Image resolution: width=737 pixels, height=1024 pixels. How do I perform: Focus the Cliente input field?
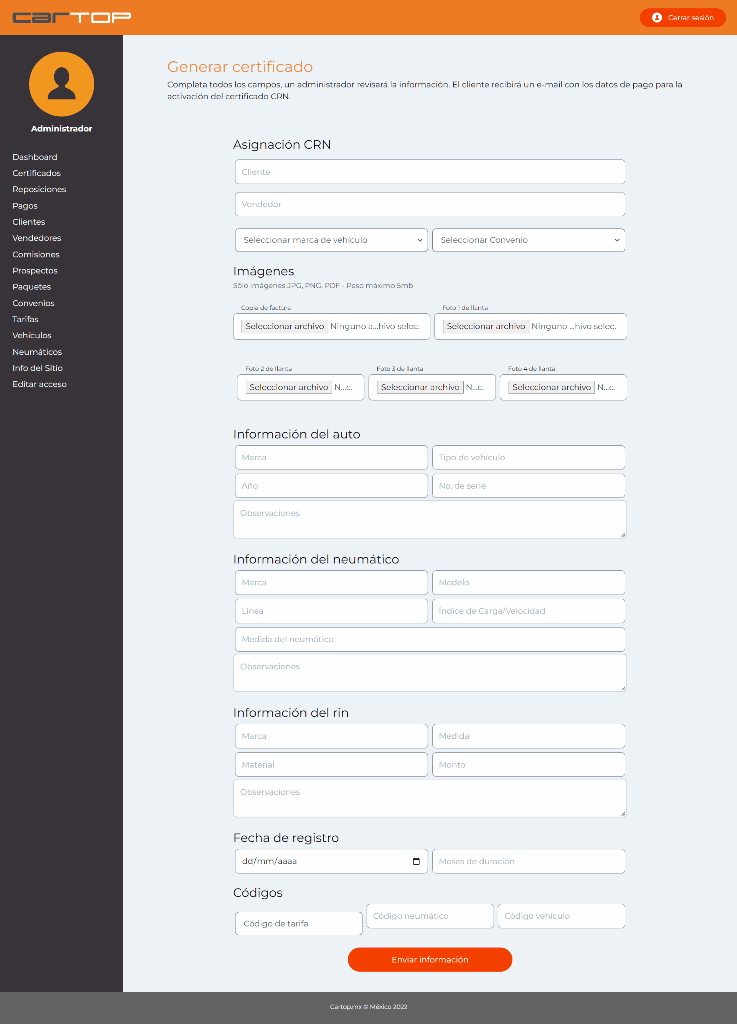coord(430,172)
